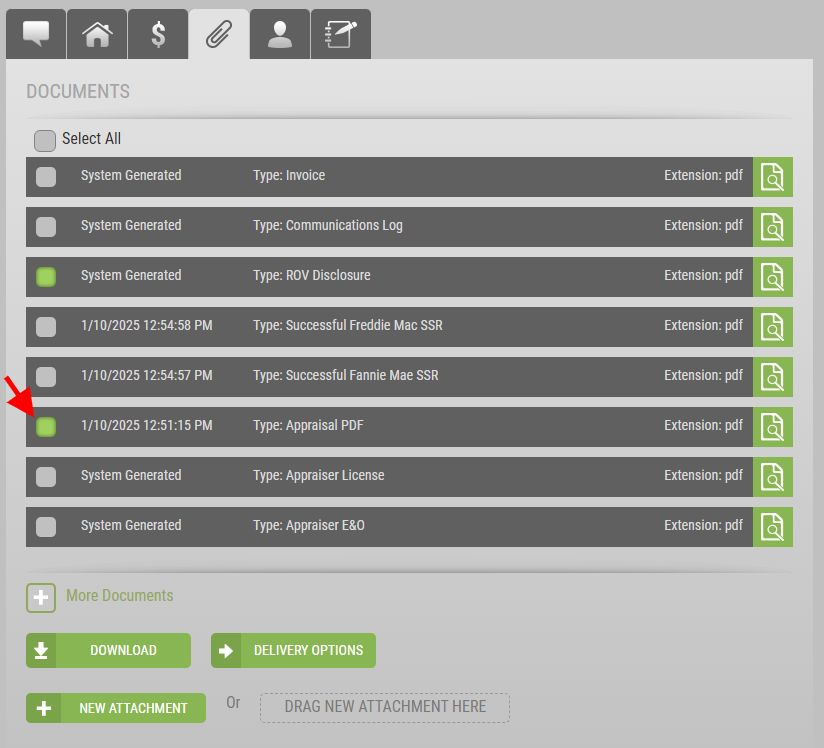
Task: Open the speech bubble messages tab
Action: tap(36, 34)
